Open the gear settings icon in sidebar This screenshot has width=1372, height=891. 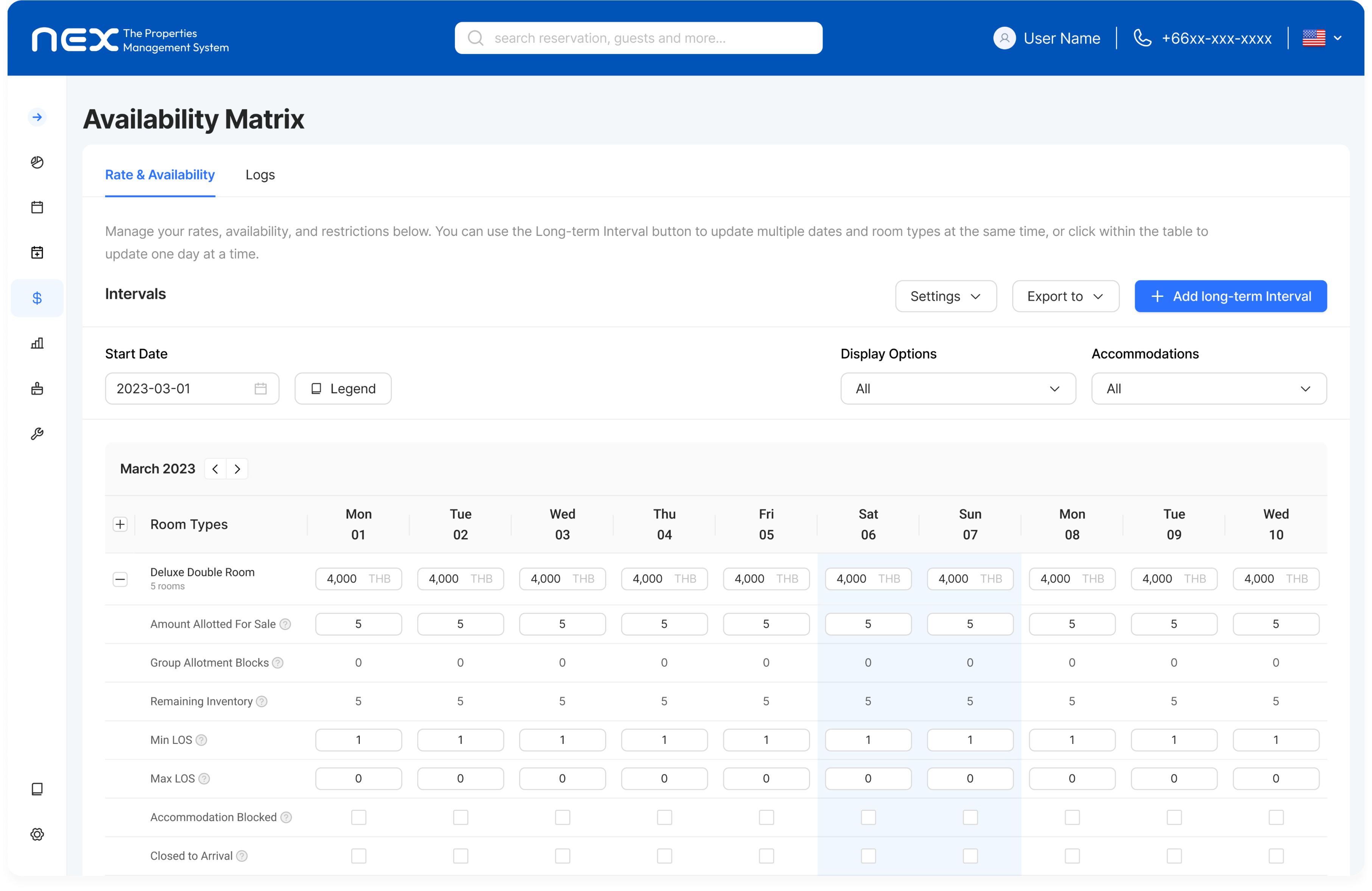click(x=37, y=834)
